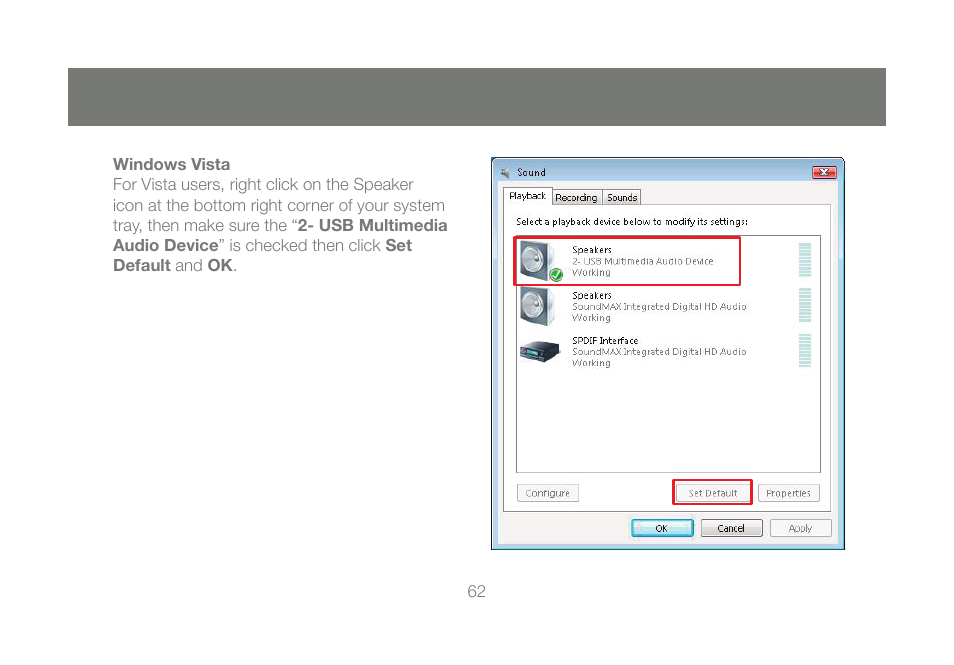
Task: Click the Sound title bar speaker icon
Action: 505,173
